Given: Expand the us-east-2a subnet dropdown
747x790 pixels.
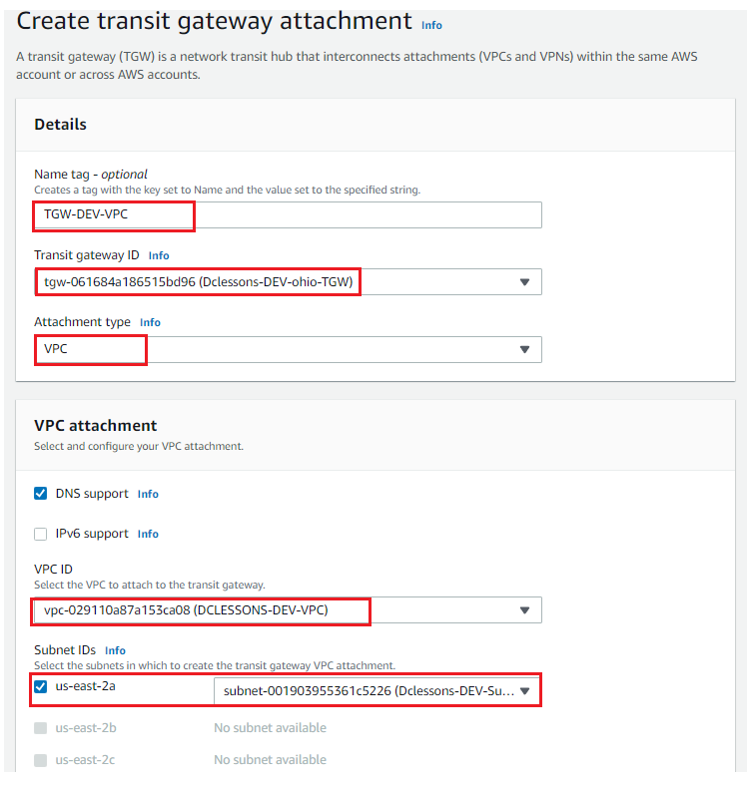Looking at the screenshot, I should (377, 691).
